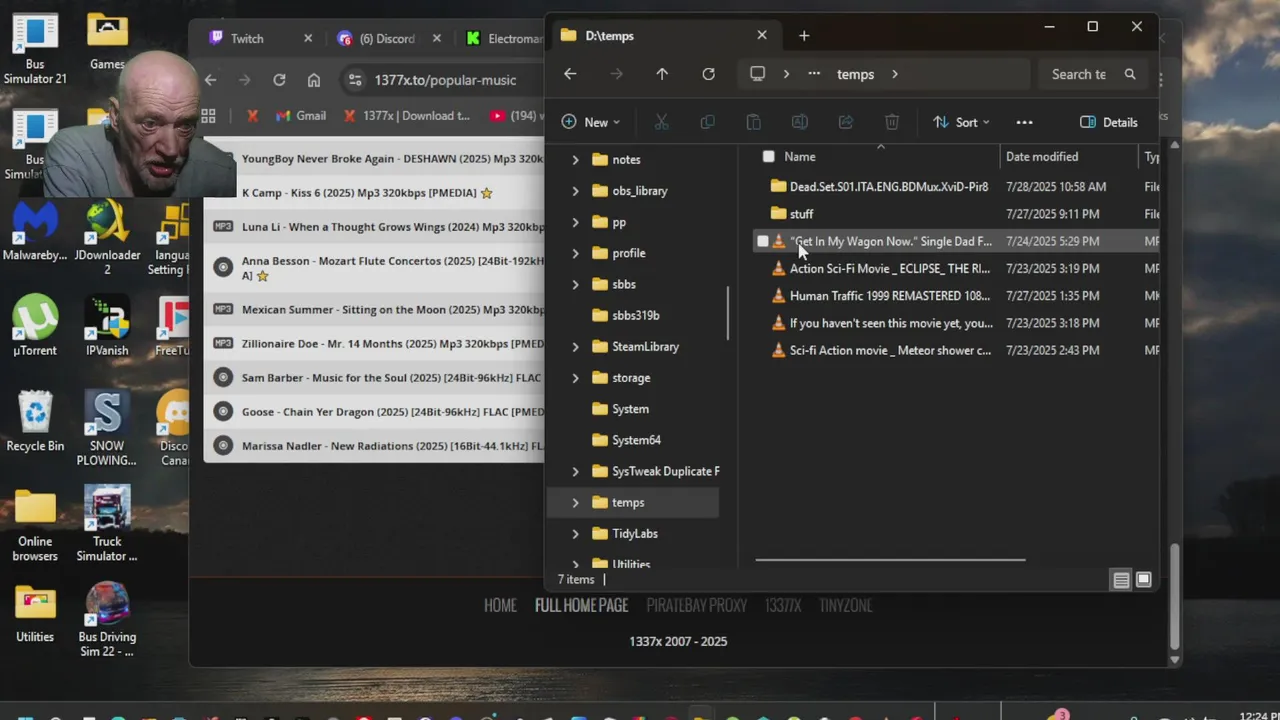The image size is (1280, 720).
Task: Click the Paste icon in Explorer toolbar
Action: [x=753, y=122]
